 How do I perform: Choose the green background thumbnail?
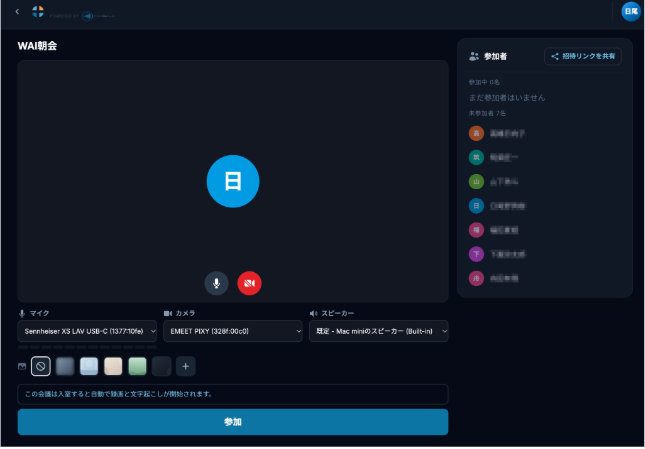137,366
